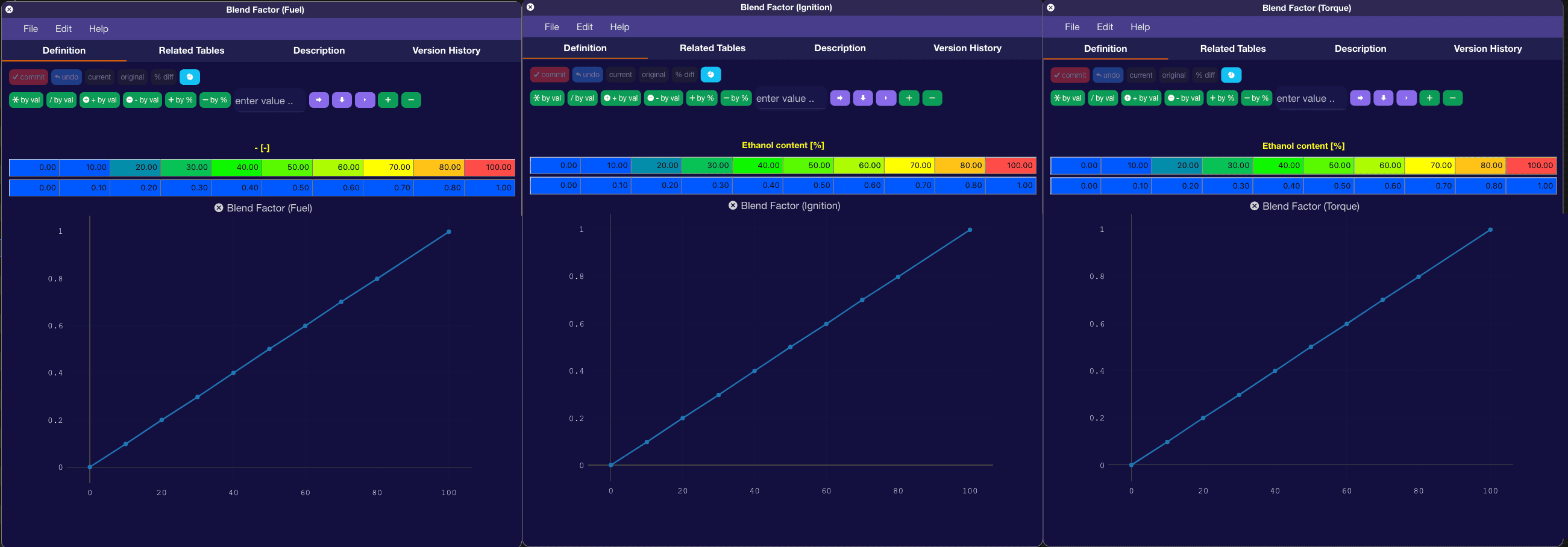Open Related Tables tab in Torque window
1568x547 pixels.
[1232, 49]
